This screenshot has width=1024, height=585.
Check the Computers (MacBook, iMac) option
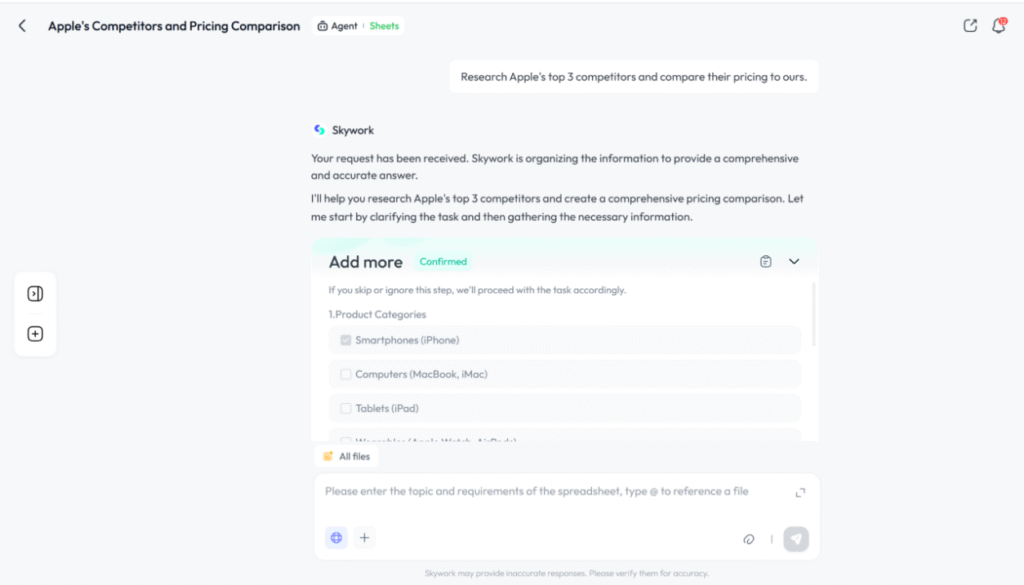click(x=346, y=374)
